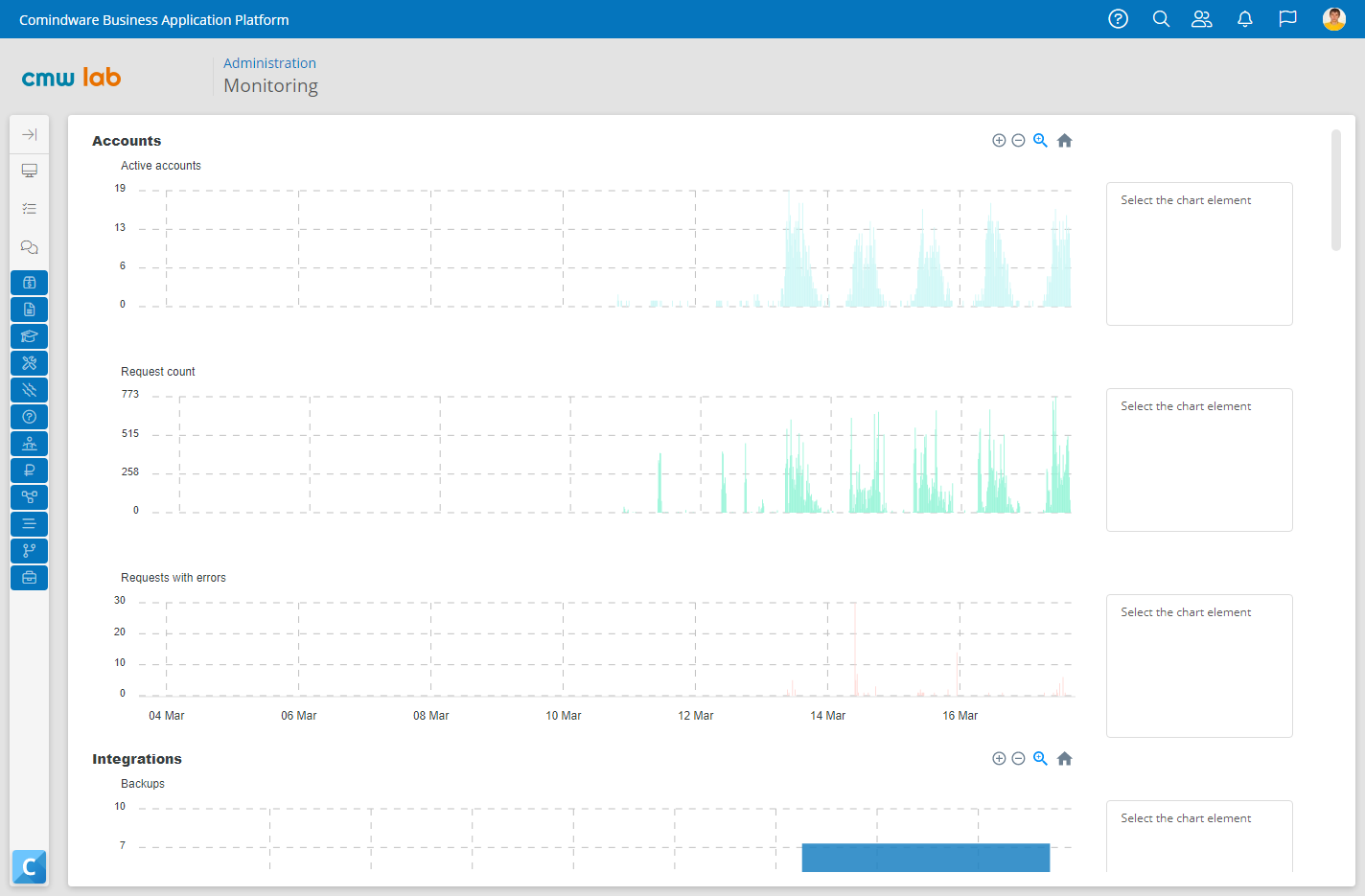The image size is (1365, 896).
Task: Activate selection zoom for Accounts charts
Action: tap(1040, 141)
